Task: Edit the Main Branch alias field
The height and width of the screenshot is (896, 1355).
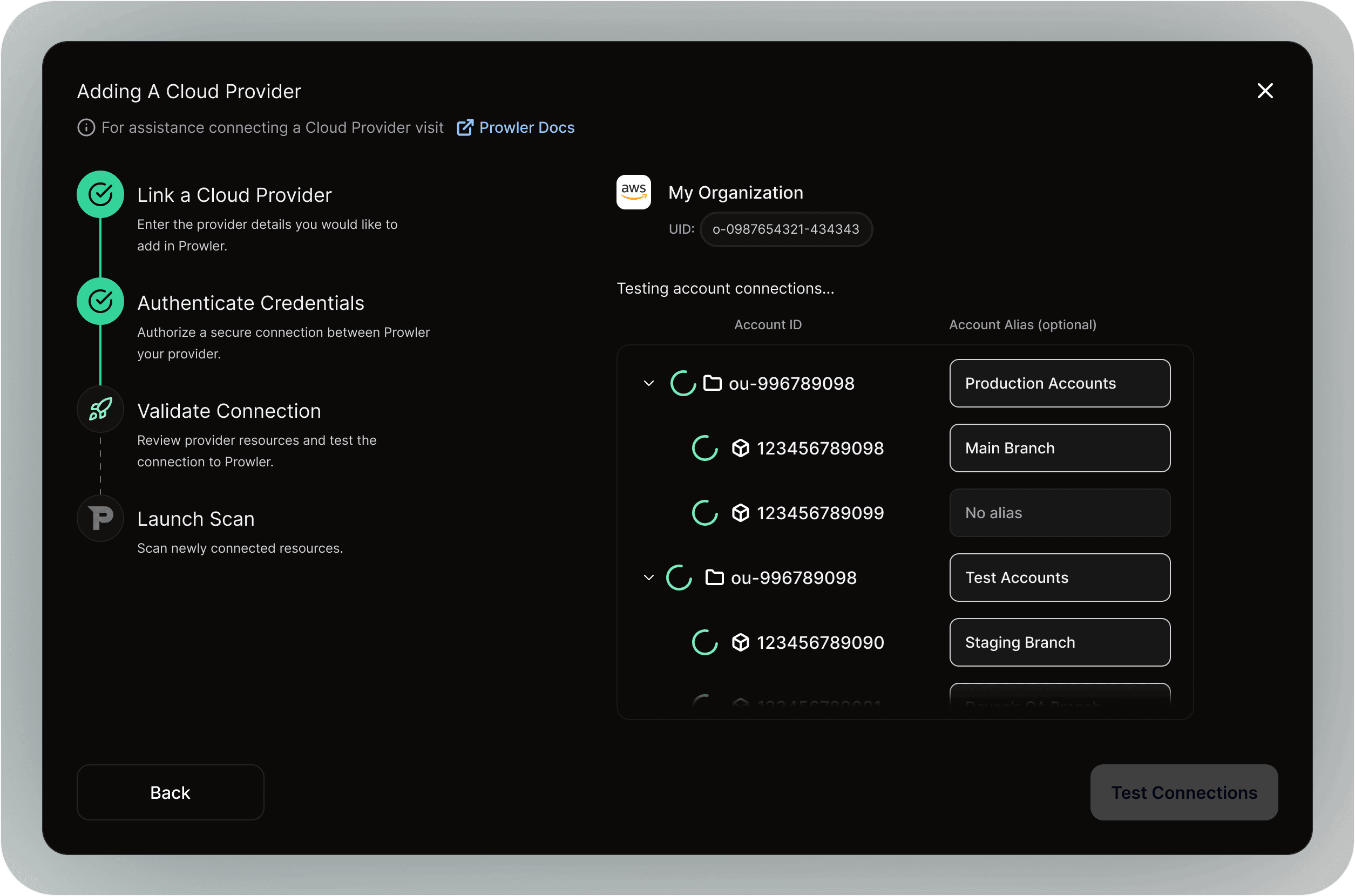Action: point(1060,448)
